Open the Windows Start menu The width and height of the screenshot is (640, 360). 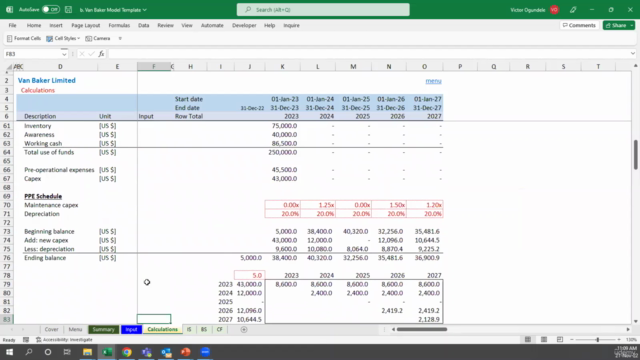[9, 351]
